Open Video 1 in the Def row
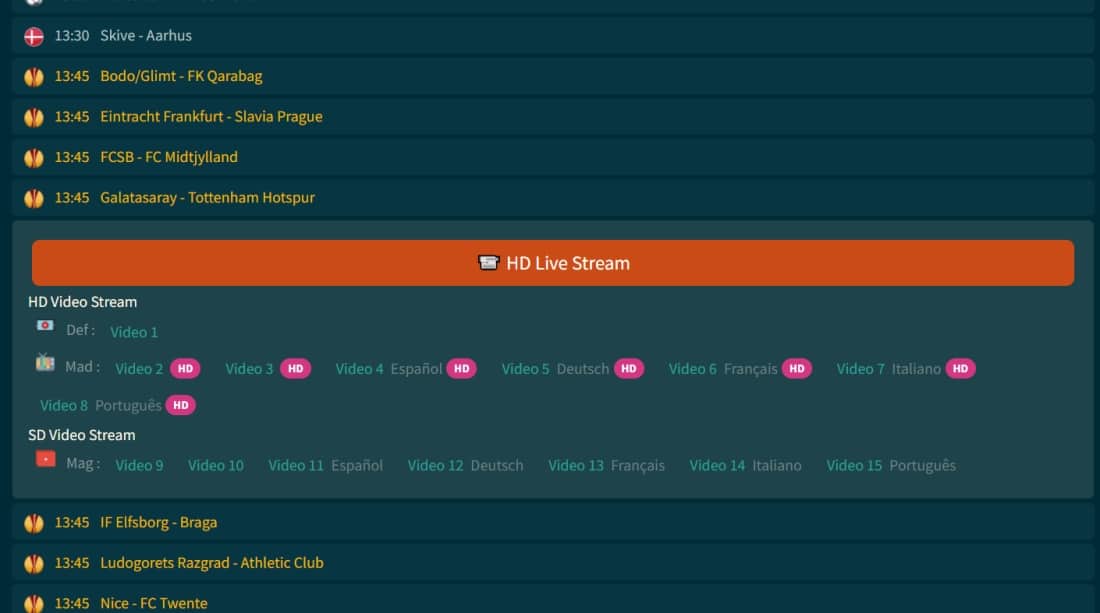This screenshot has height=613, width=1100. pyautogui.click(x=134, y=332)
